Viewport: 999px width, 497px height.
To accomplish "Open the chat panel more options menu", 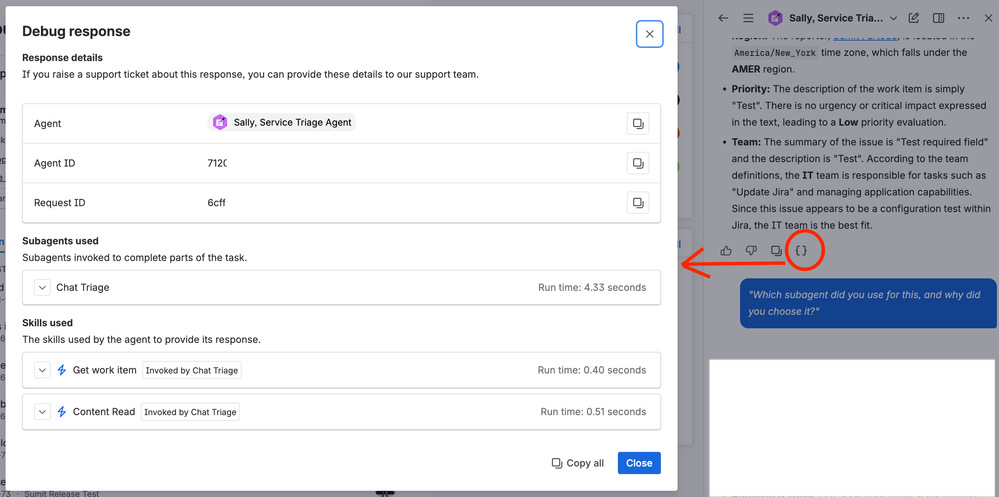I will coord(963,18).
